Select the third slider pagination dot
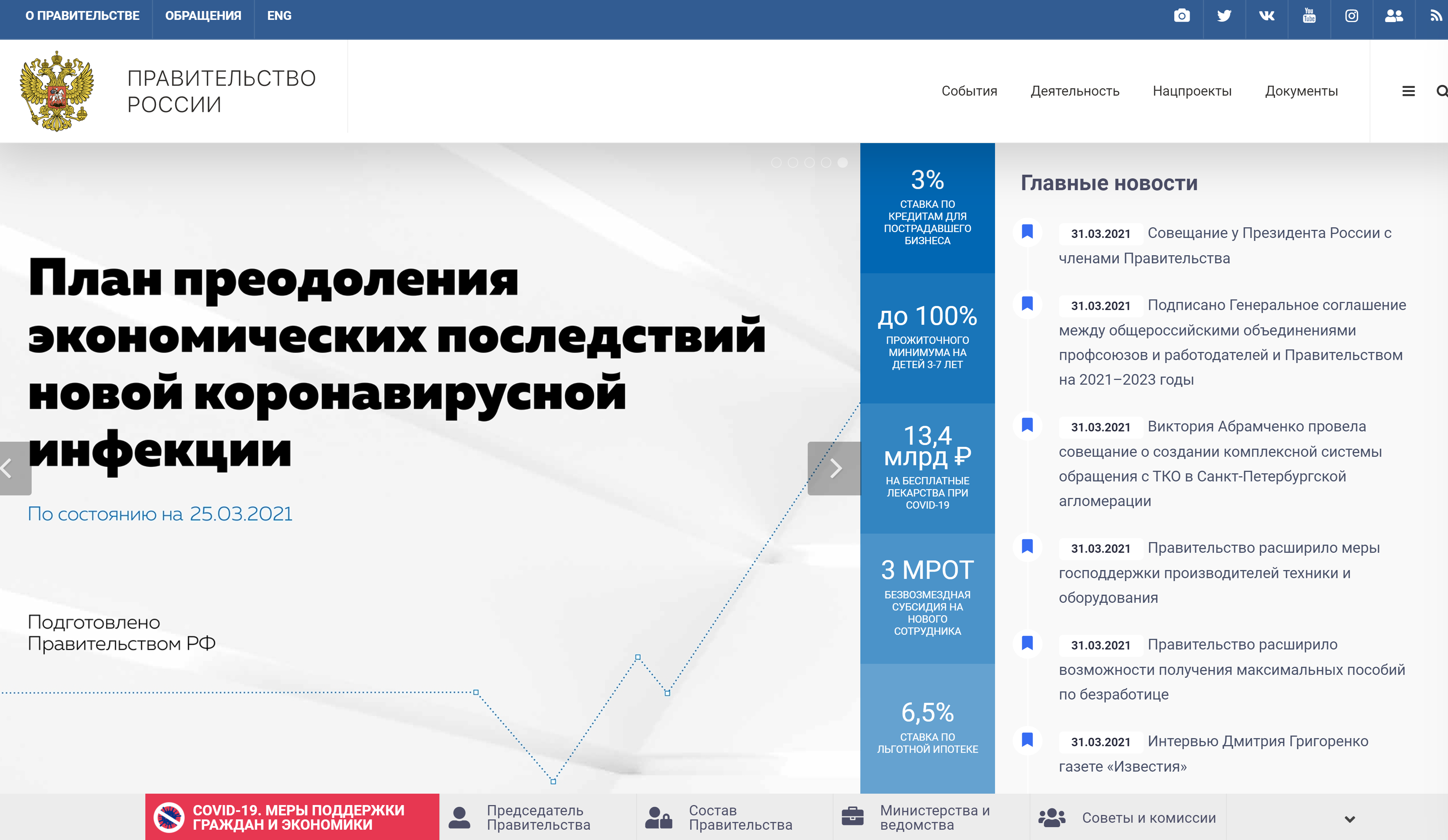 [x=809, y=163]
